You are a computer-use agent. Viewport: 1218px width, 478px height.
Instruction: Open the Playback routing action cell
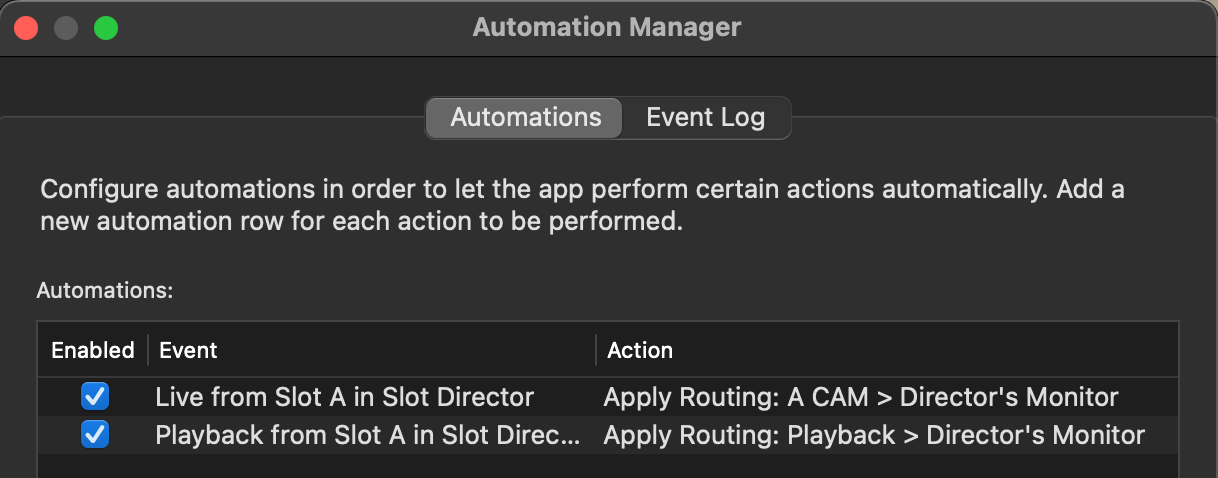pos(874,435)
